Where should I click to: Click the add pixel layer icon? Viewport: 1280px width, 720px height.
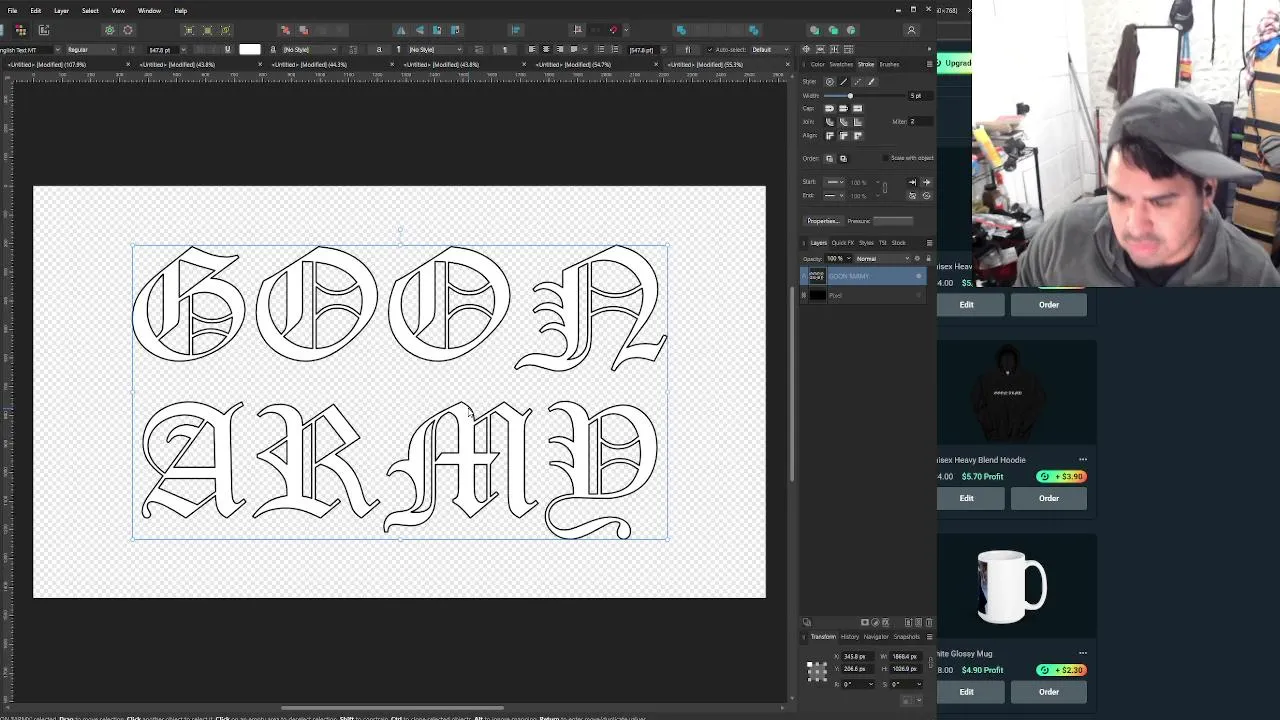(919, 623)
